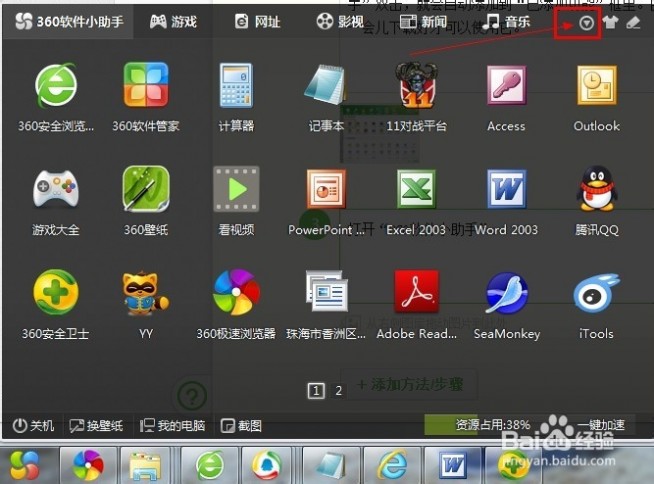Go to page 2 of apps

(x=338, y=391)
